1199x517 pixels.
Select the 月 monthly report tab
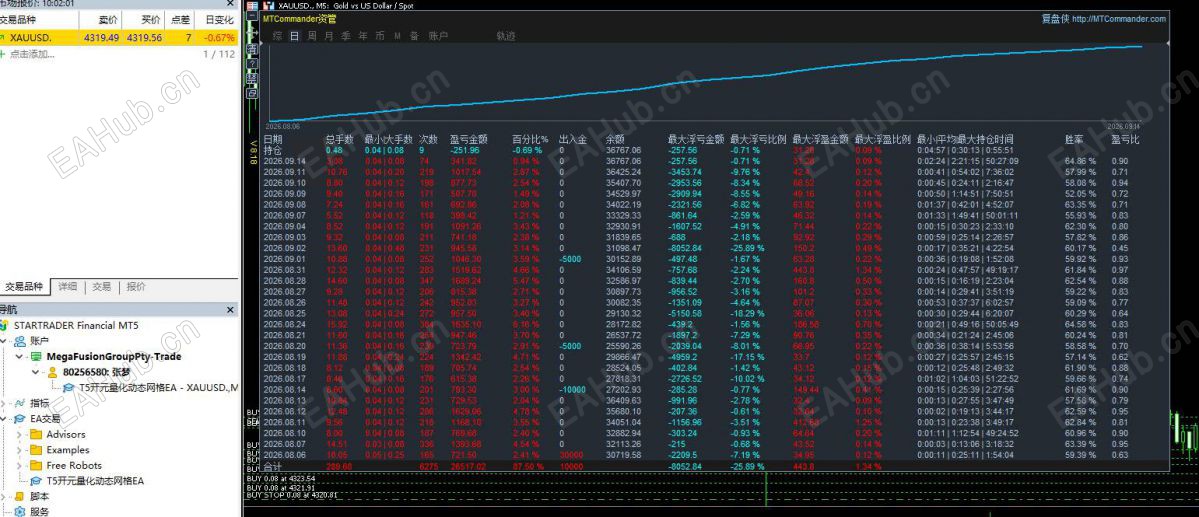(329, 35)
